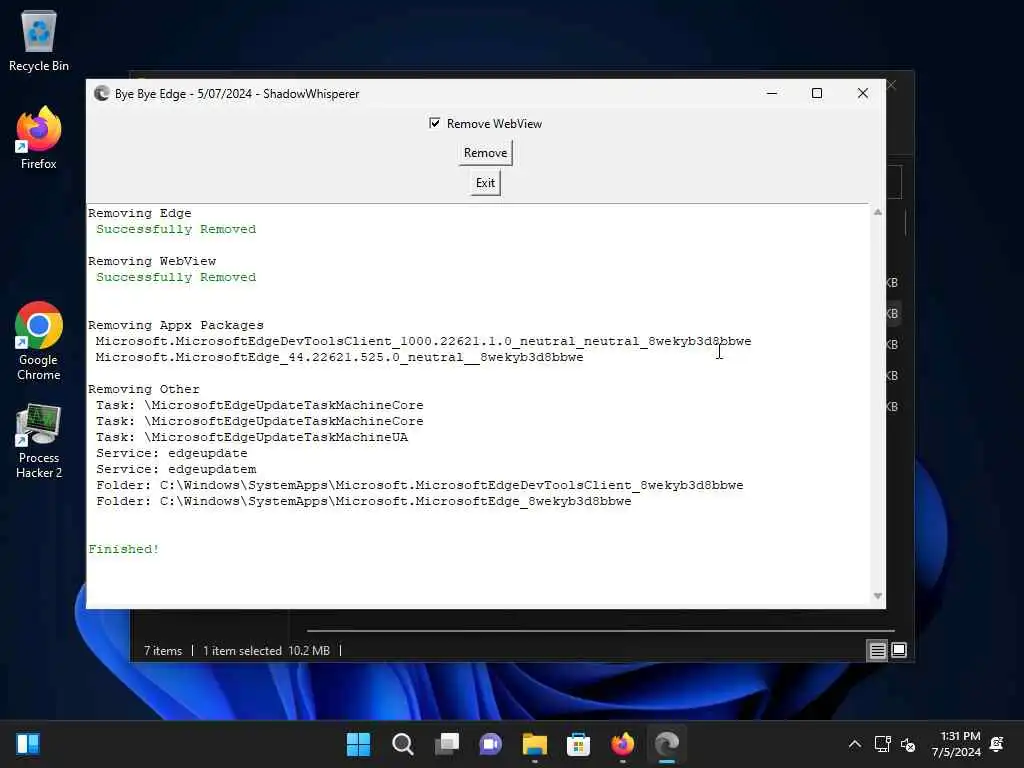
Task: Open Microsoft Store from the taskbar
Action: [578, 744]
